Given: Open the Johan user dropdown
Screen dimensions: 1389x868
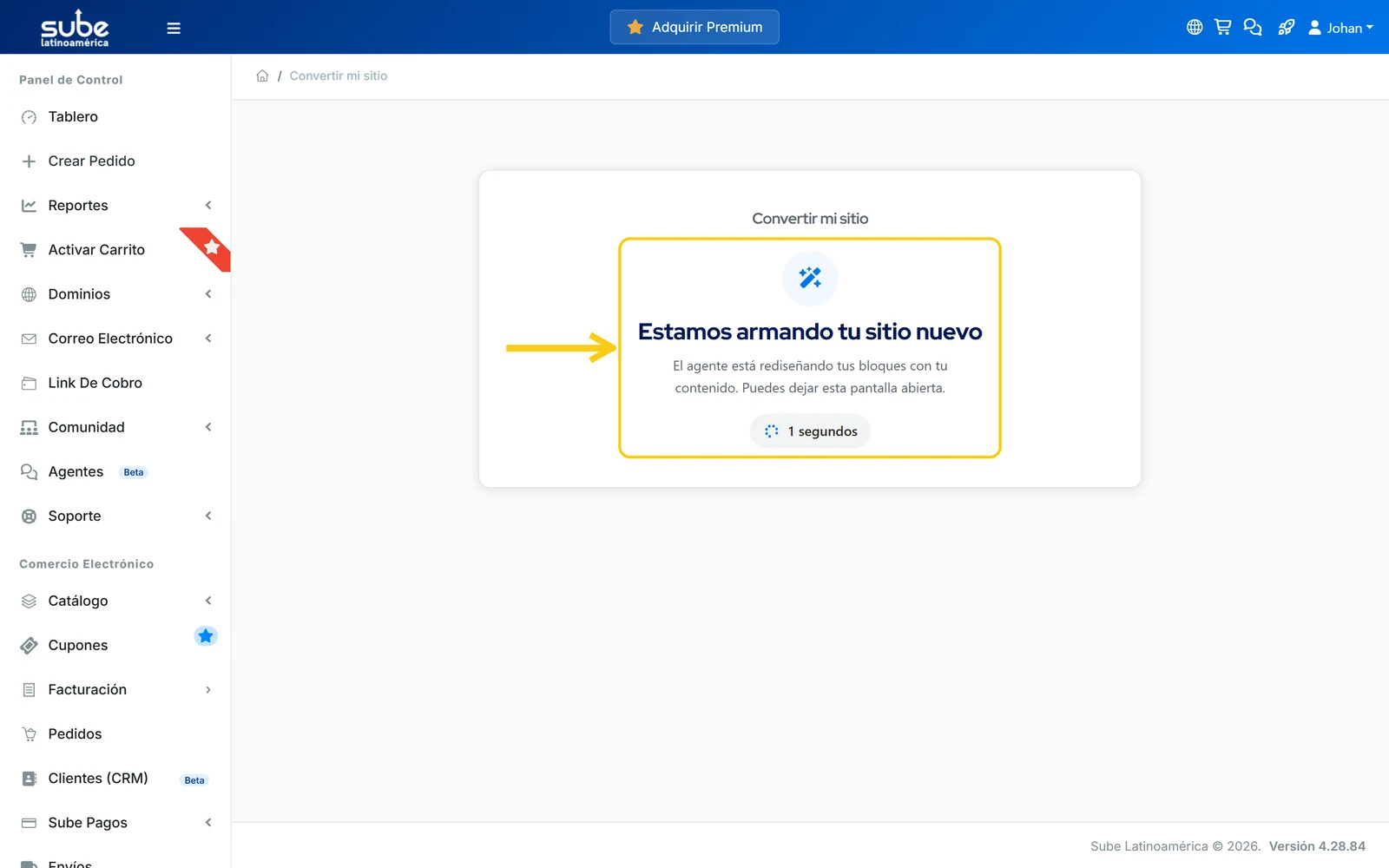Looking at the screenshot, I should [1340, 28].
